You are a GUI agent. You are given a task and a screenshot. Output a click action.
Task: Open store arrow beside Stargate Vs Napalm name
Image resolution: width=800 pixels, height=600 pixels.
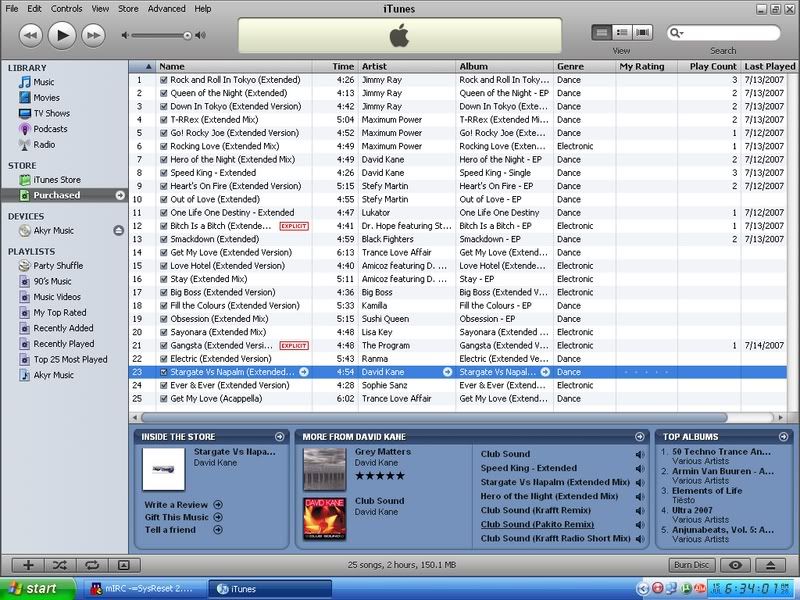tap(304, 372)
